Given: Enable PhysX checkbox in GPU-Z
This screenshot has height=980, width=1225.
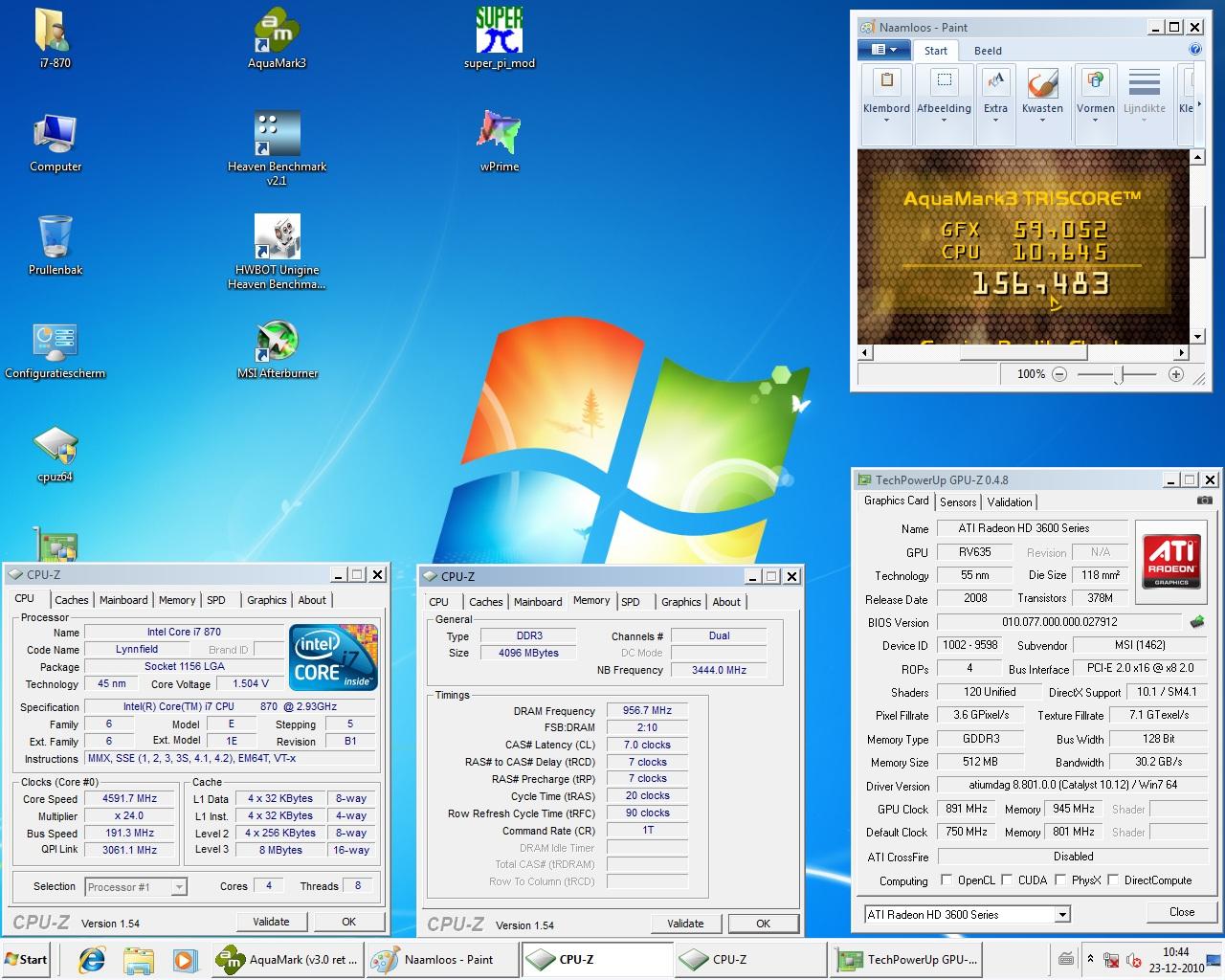Looking at the screenshot, I should tap(1060, 880).
